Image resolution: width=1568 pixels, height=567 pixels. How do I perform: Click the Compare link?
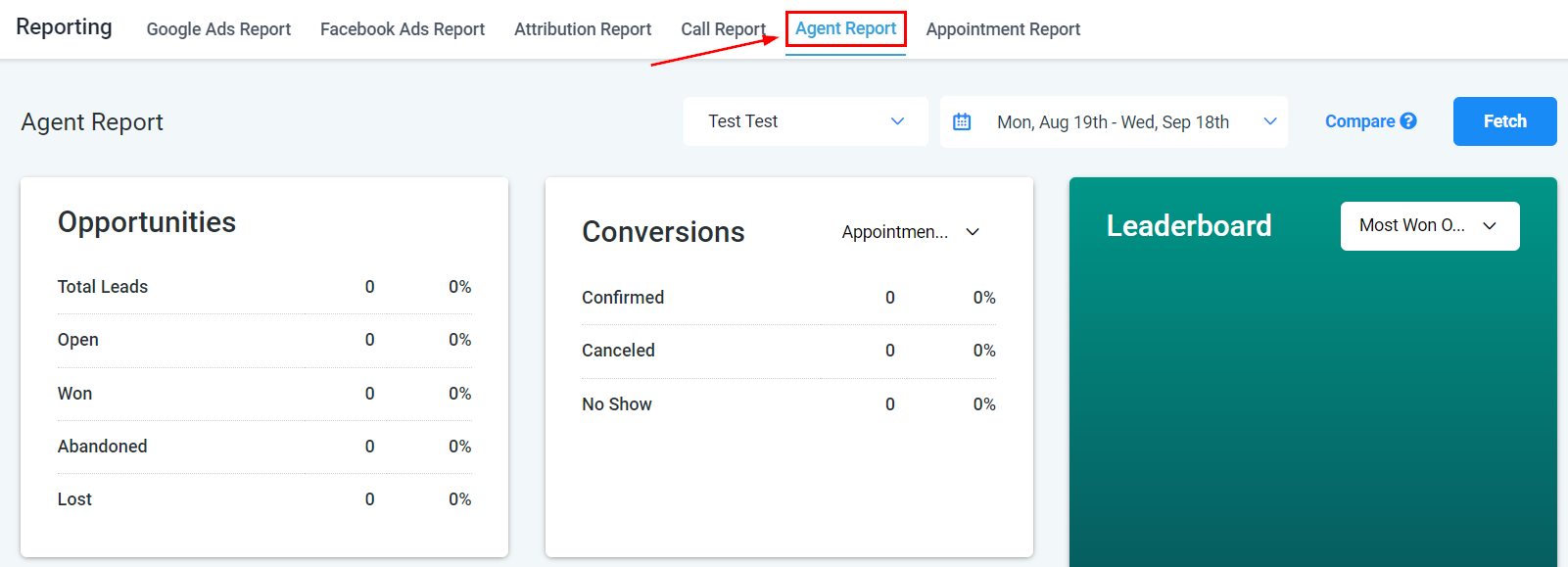pyautogui.click(x=1359, y=121)
